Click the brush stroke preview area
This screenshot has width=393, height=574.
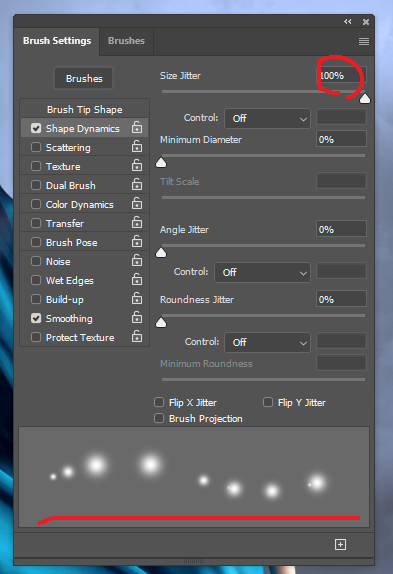point(194,477)
